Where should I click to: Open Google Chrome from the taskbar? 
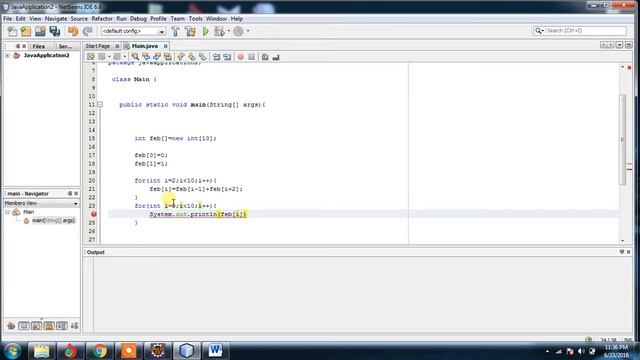point(99,351)
